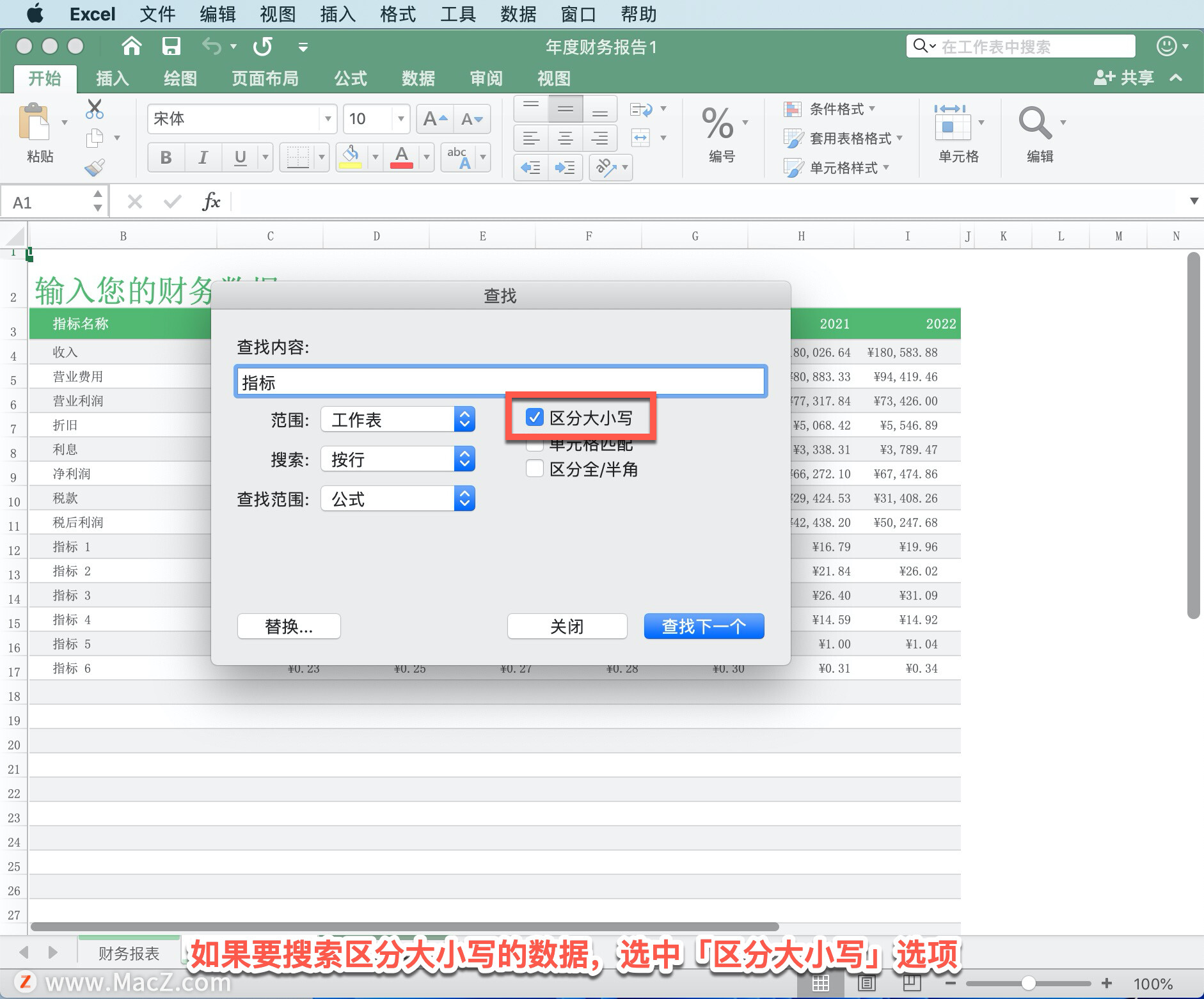Select the Format Painter brush icon
Image resolution: width=1204 pixels, height=999 pixels.
[x=95, y=167]
